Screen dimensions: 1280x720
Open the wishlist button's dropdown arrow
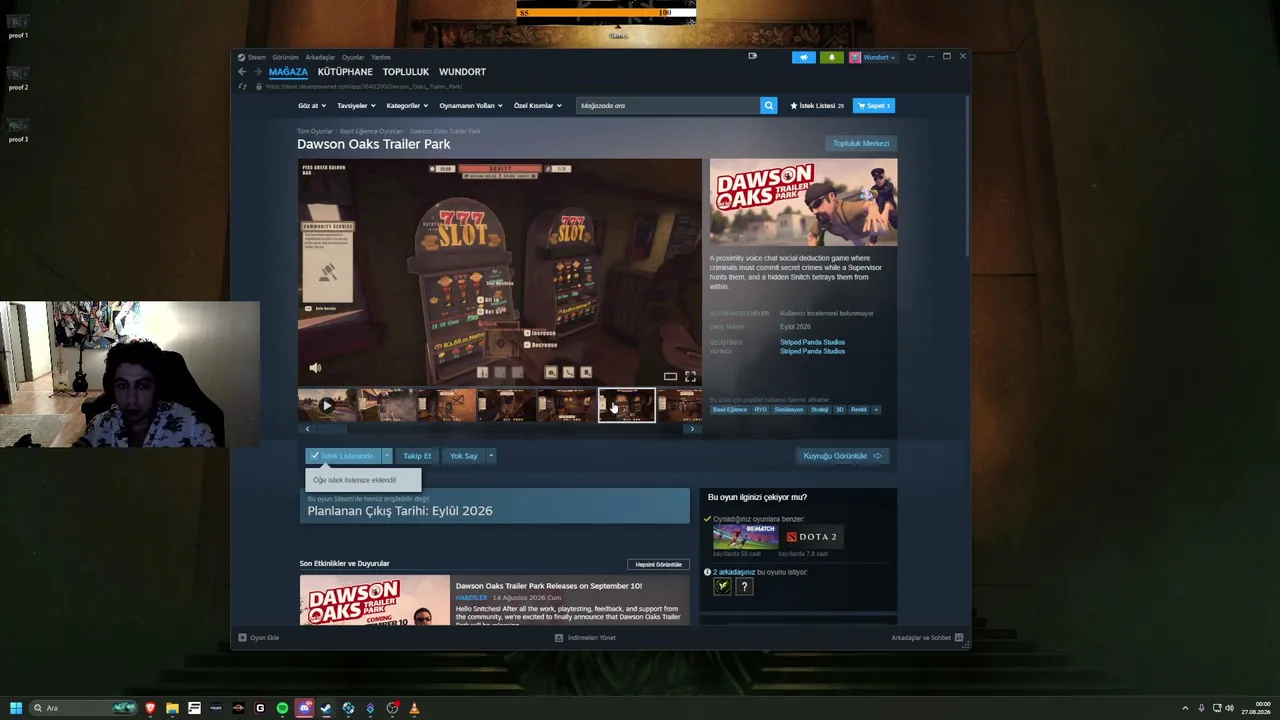coord(387,456)
